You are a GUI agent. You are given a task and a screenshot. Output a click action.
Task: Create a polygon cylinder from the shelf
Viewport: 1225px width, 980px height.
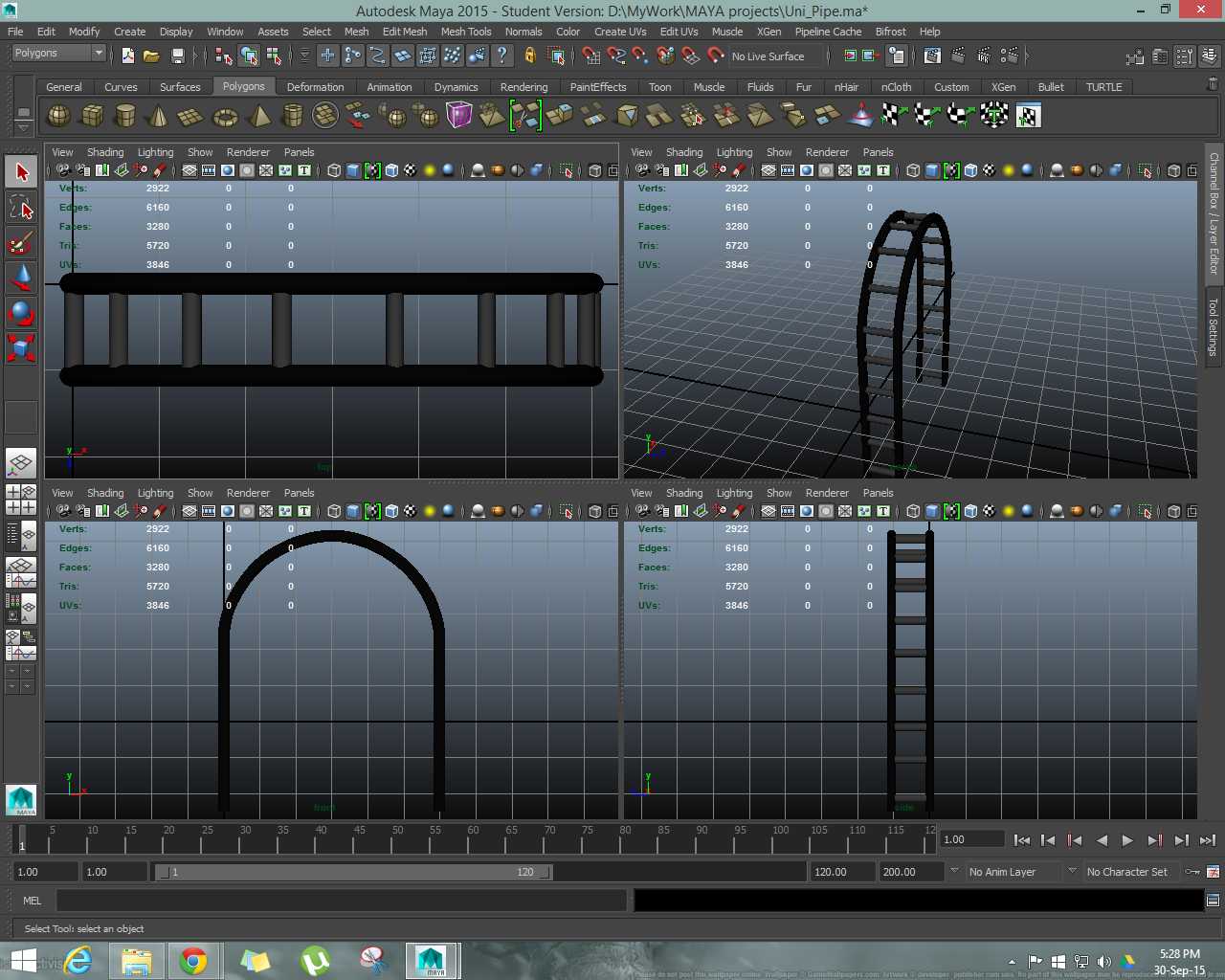tap(125, 116)
